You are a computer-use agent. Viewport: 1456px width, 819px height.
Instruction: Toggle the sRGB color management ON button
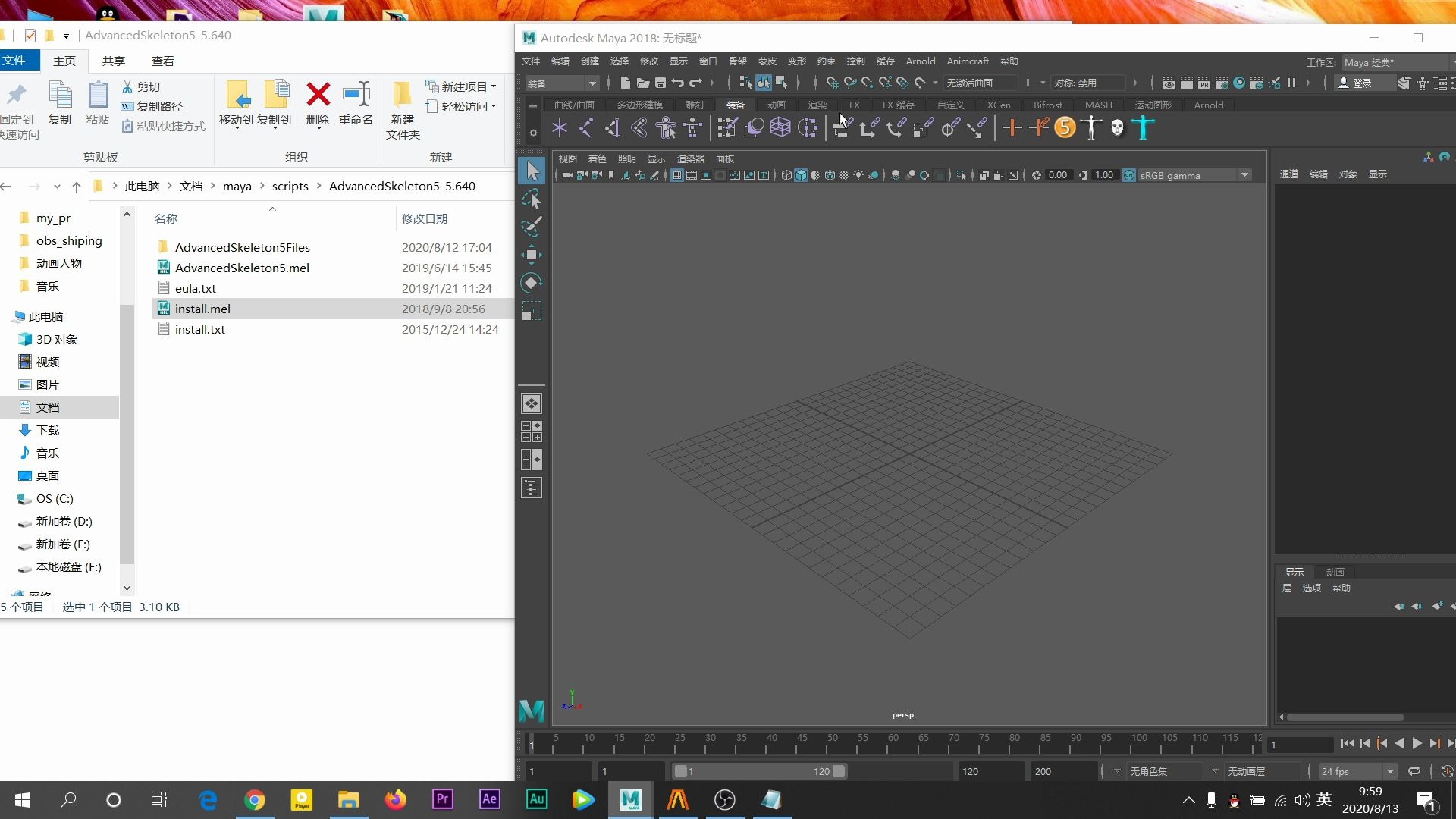tap(1129, 175)
